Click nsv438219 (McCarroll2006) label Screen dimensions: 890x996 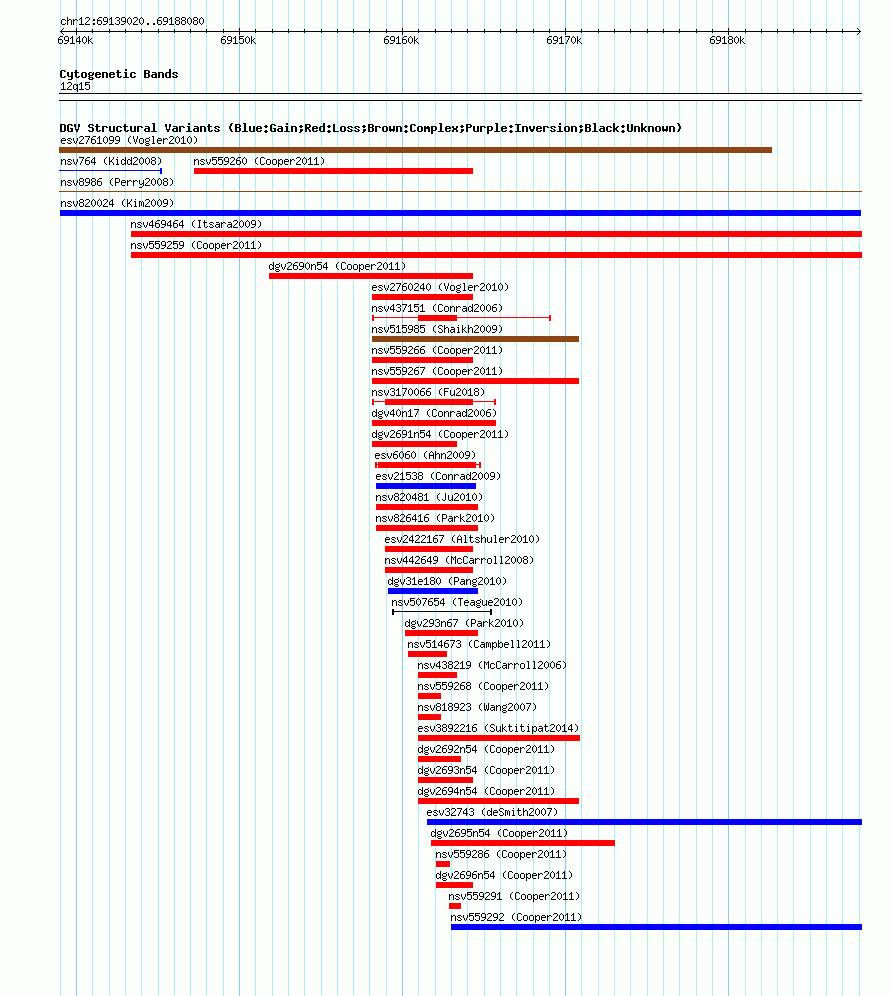(x=492, y=664)
